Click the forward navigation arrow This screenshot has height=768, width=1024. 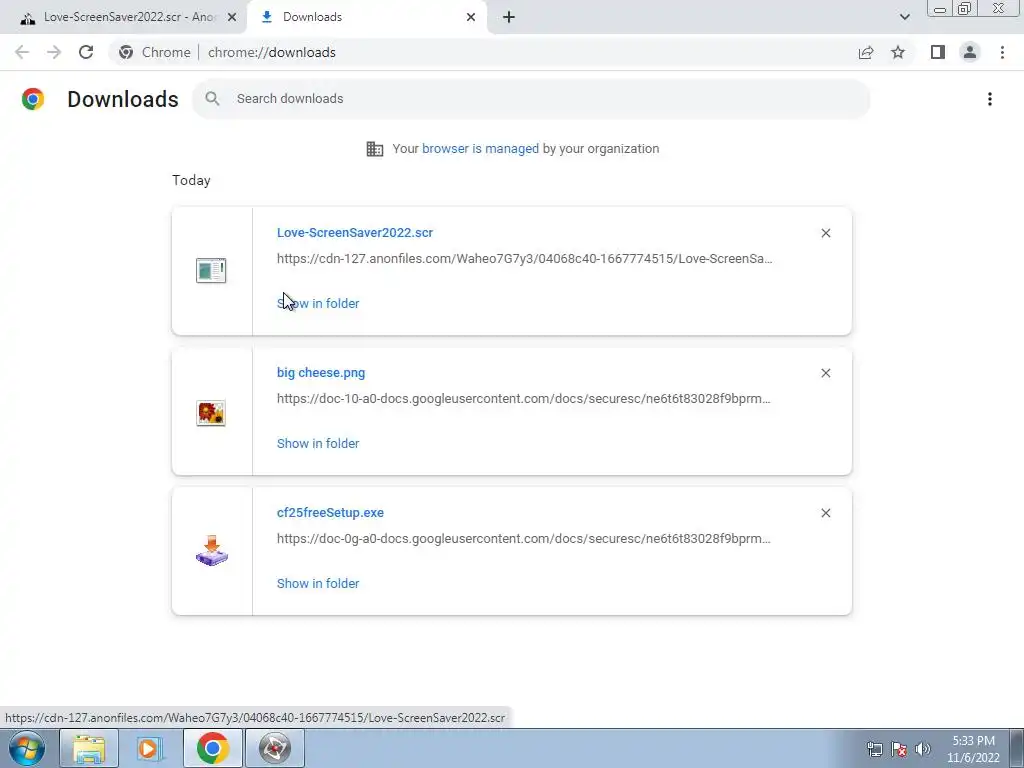pyautogui.click(x=54, y=52)
